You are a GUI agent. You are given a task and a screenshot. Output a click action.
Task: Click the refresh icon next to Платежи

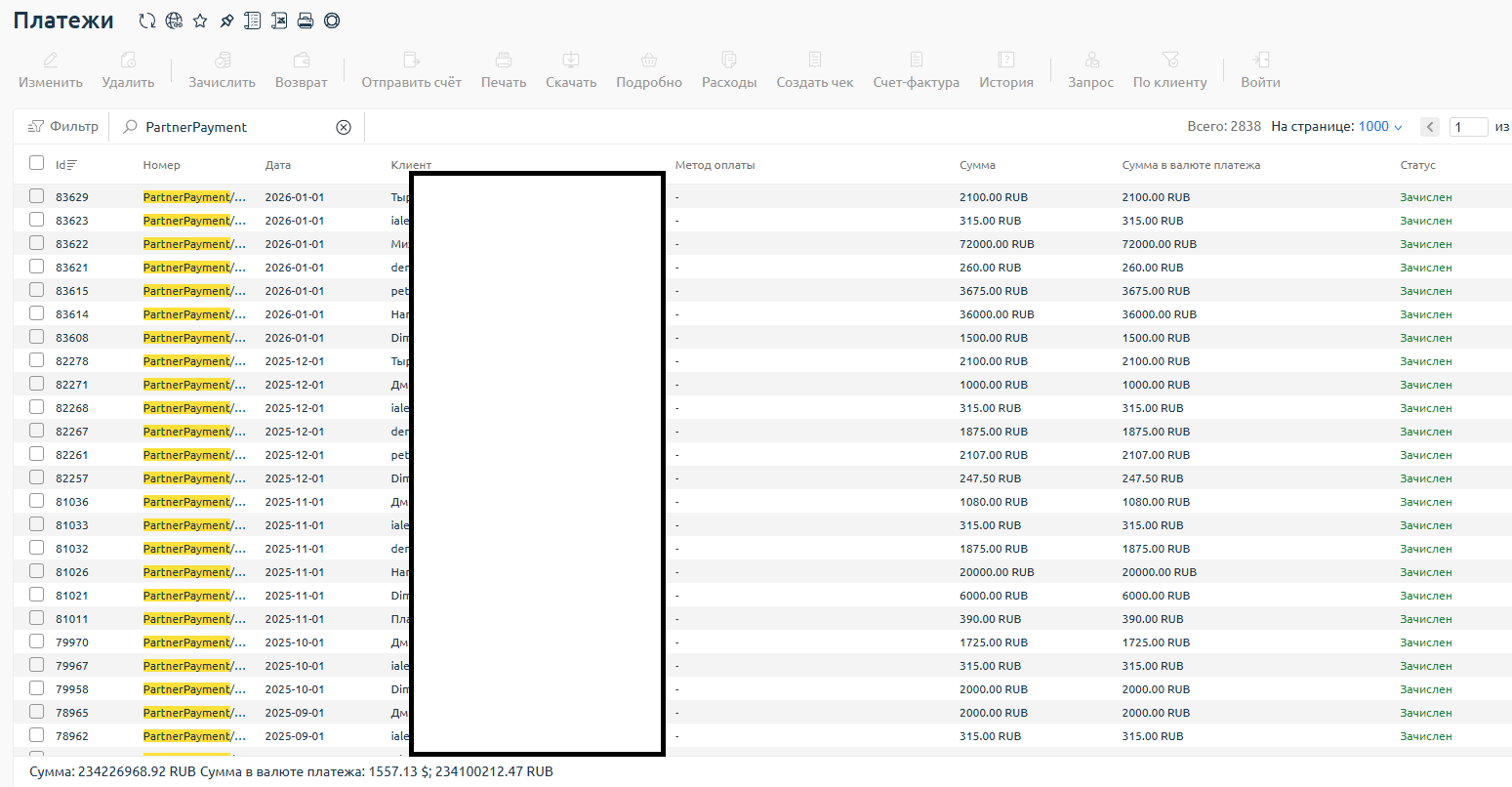point(147,21)
